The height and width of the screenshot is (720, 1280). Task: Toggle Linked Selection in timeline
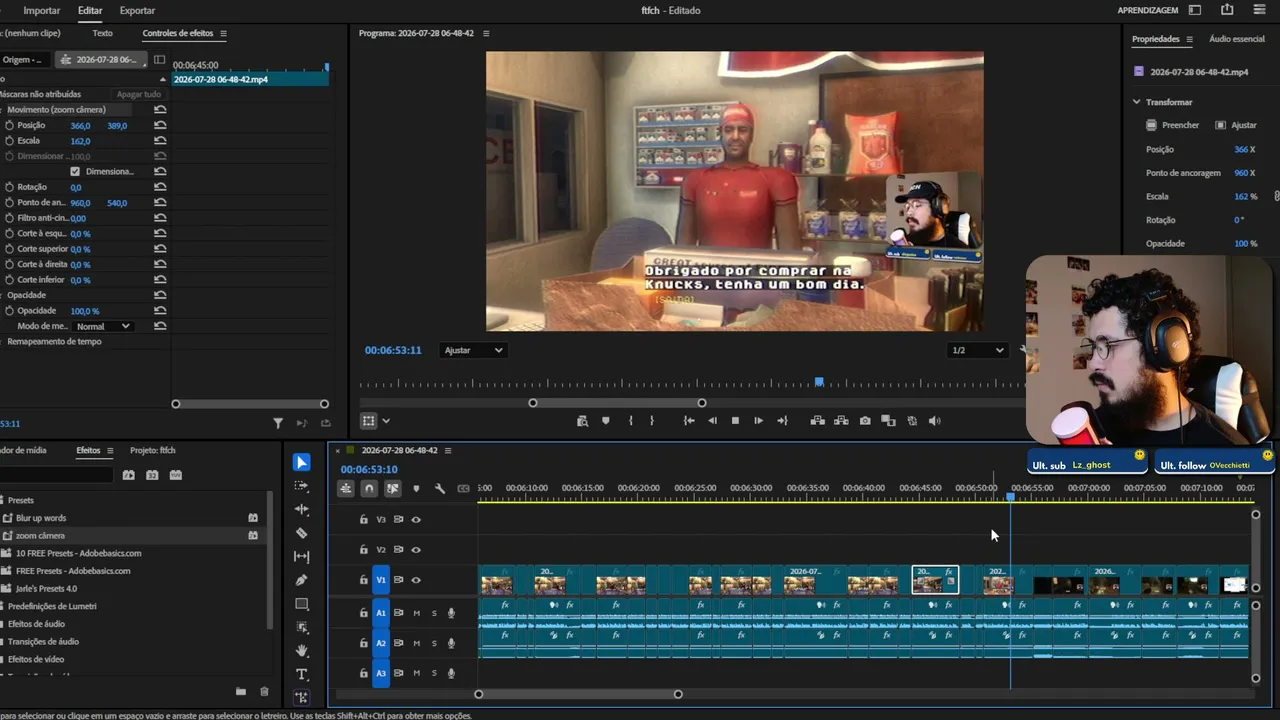click(x=393, y=489)
